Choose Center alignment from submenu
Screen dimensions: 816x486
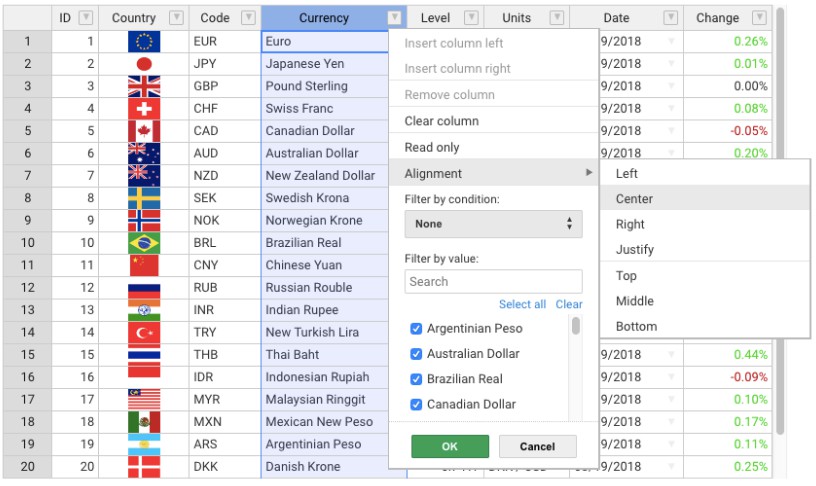[x=634, y=199]
